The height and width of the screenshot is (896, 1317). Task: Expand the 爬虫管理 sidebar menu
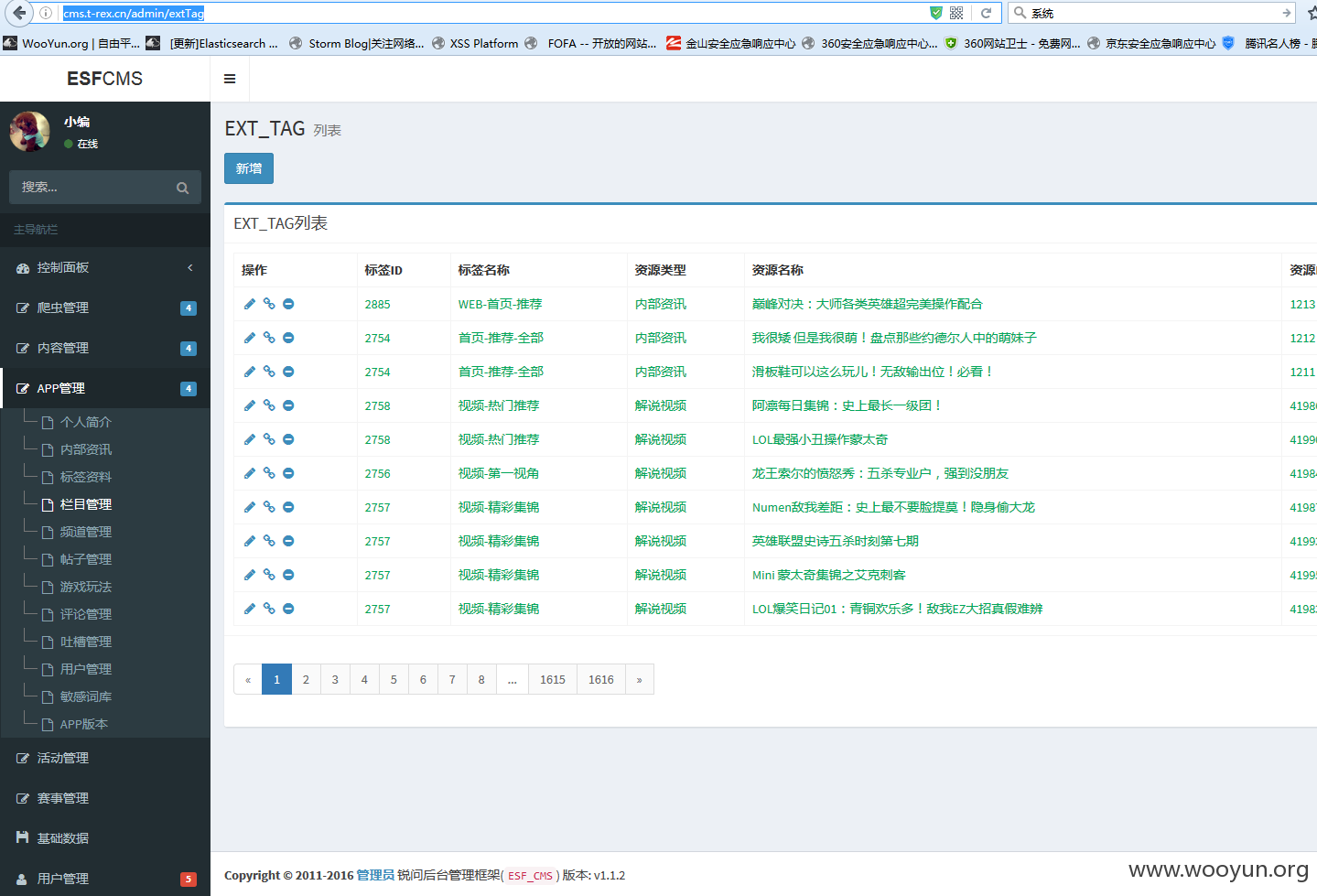105,308
